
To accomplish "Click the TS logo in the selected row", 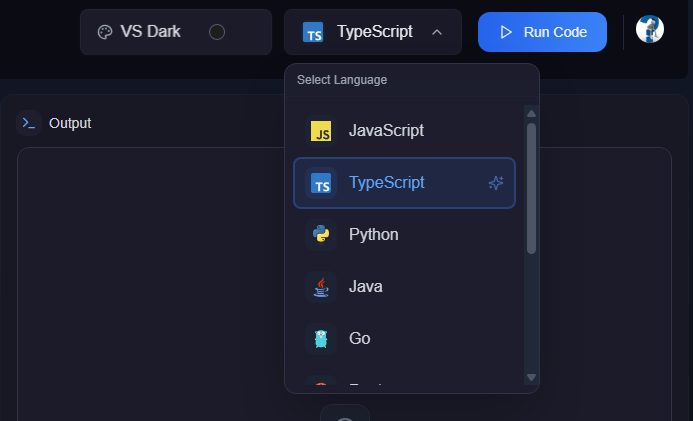I will [x=321, y=183].
